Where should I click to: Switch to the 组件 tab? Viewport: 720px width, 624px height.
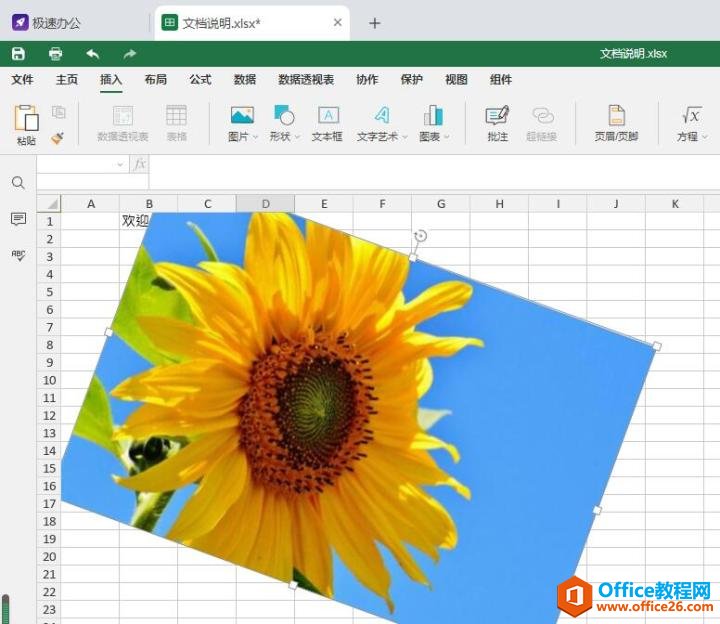click(501, 79)
